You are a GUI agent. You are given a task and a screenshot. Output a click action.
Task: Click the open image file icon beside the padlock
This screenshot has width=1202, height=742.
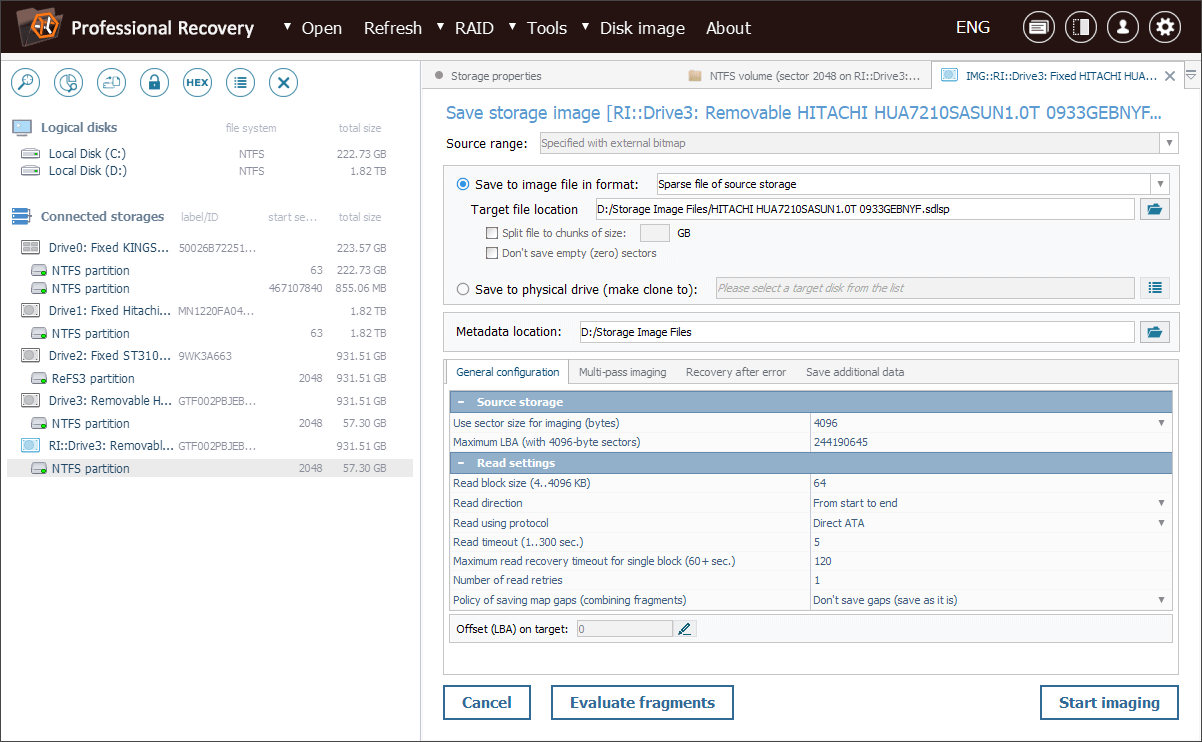point(111,83)
